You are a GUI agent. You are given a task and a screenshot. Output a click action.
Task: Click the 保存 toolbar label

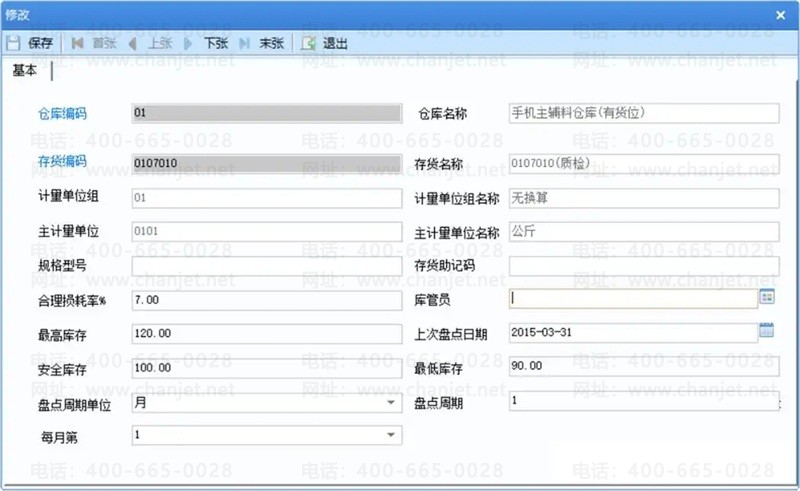tap(40, 43)
